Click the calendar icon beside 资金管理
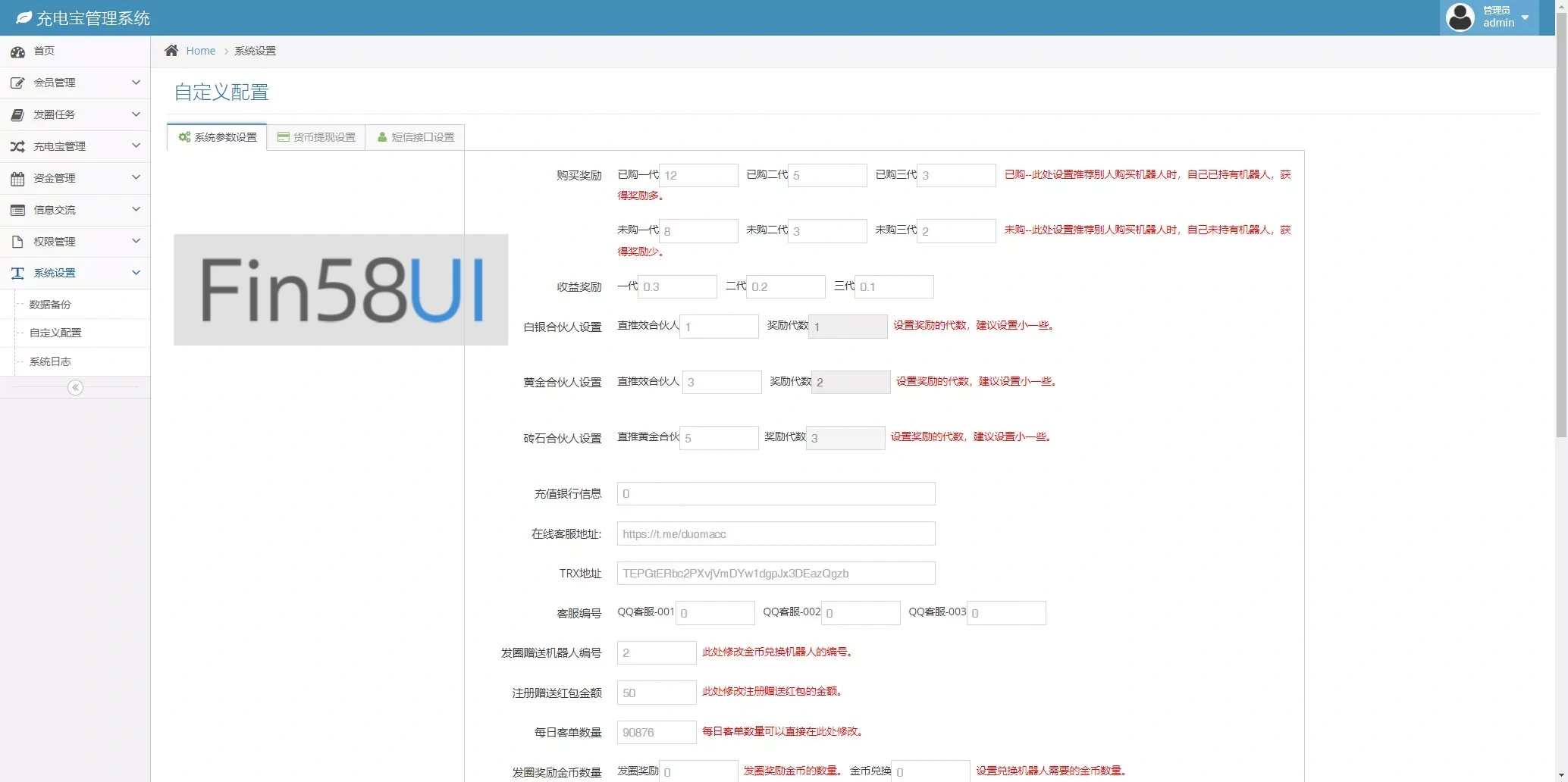1568x782 pixels. 17,178
